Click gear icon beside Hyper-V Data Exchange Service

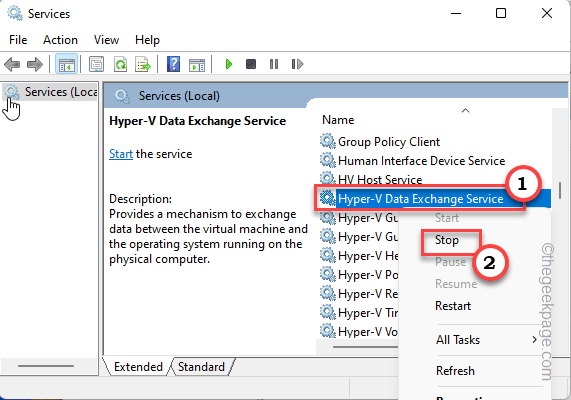(x=327, y=198)
